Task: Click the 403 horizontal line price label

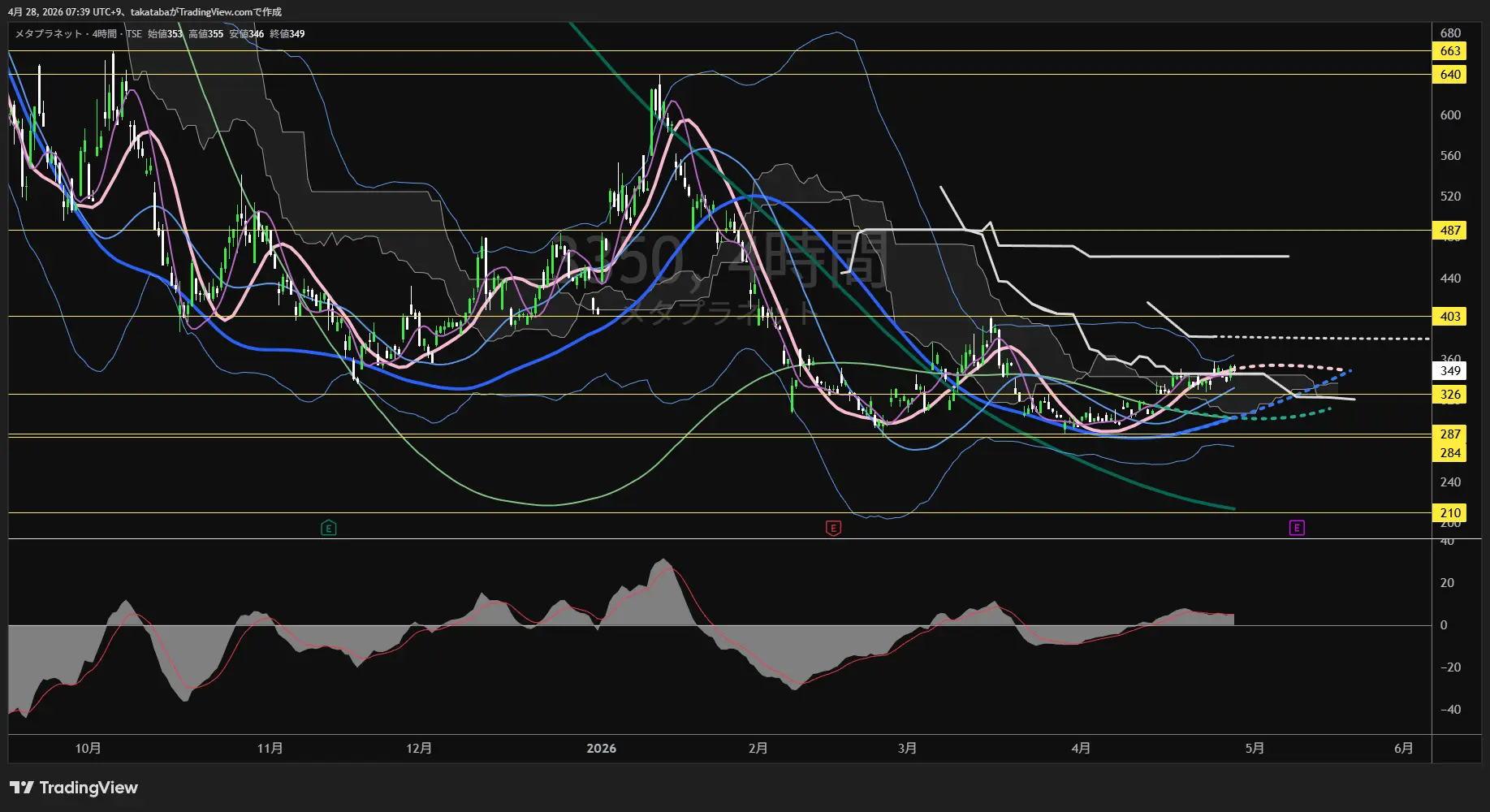Action: click(1450, 317)
